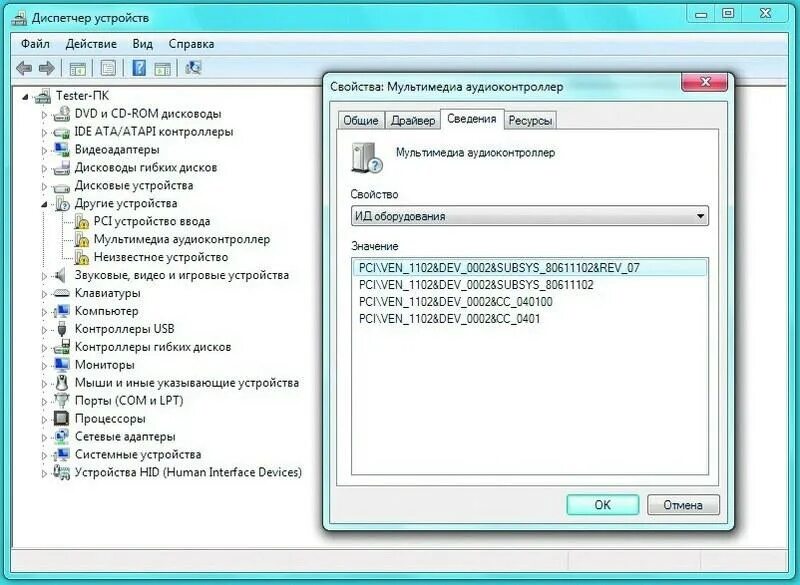Image resolution: width=800 pixels, height=585 pixels.
Task: Click warning icon beside PCI устройство ввода
Action: [x=82, y=222]
